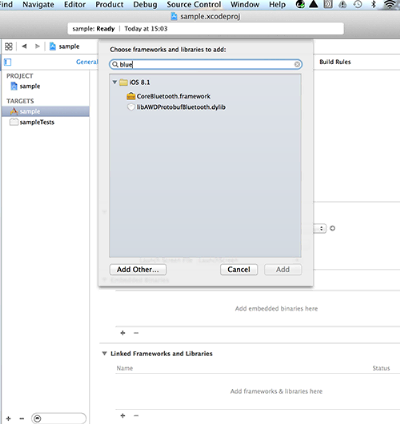
Task: Select CoreBluetooth.framework
Action: tap(173, 96)
